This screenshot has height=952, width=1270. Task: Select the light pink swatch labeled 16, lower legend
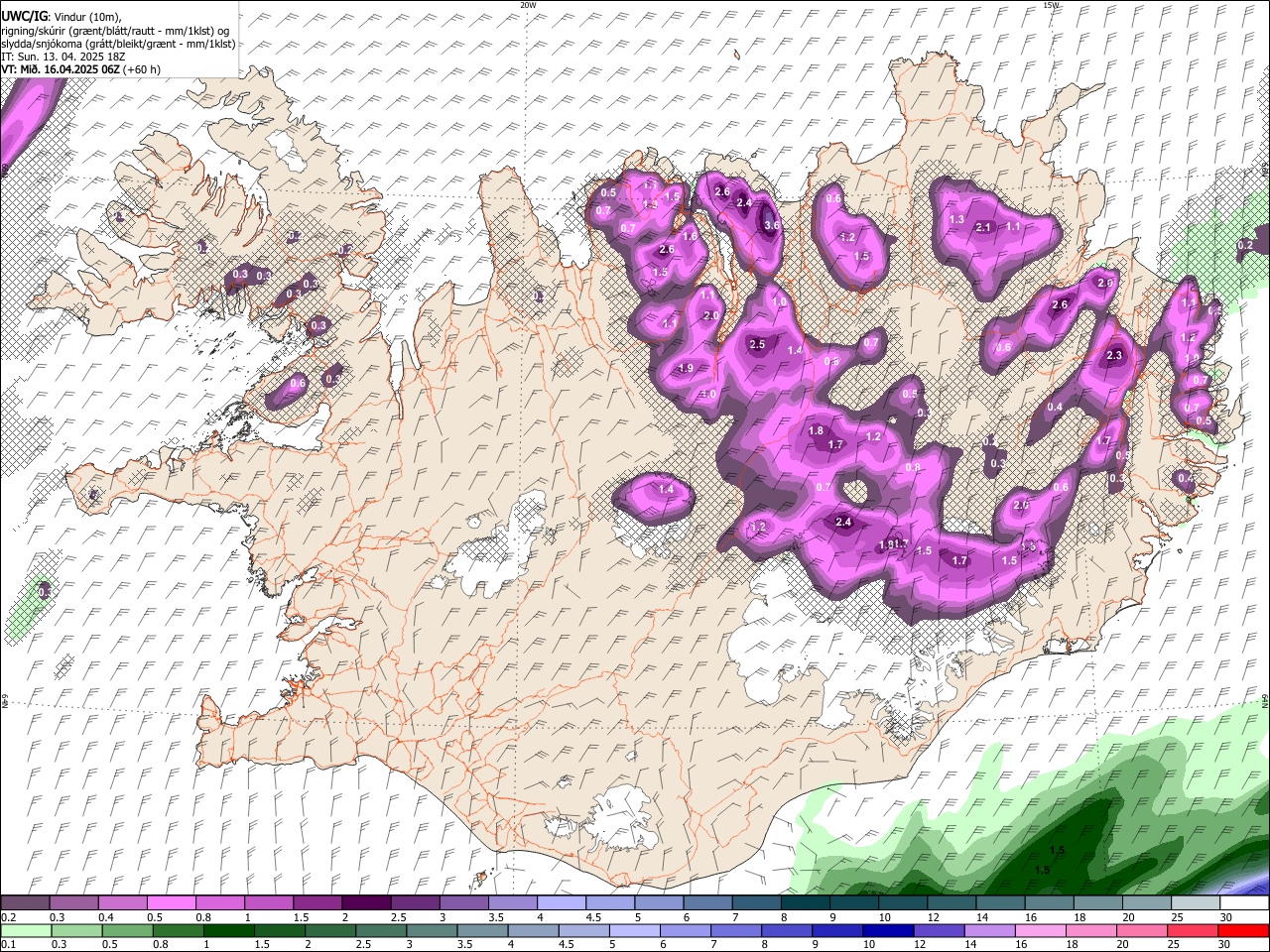point(1042,930)
